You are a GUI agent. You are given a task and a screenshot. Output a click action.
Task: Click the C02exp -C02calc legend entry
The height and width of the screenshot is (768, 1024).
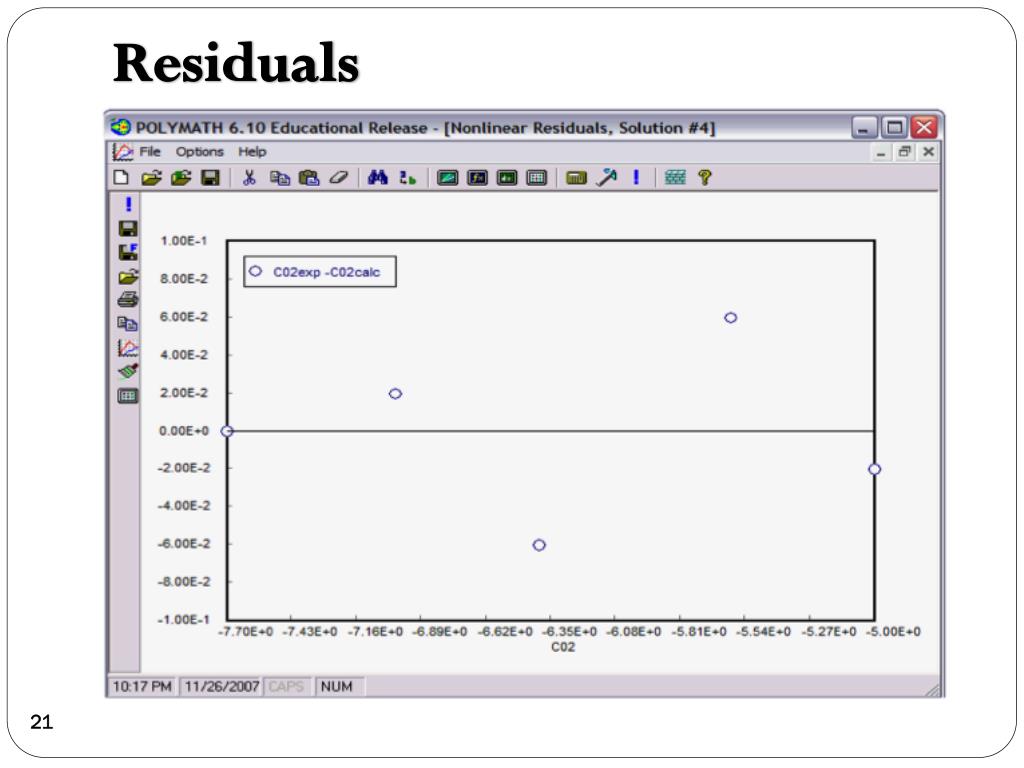pos(320,272)
